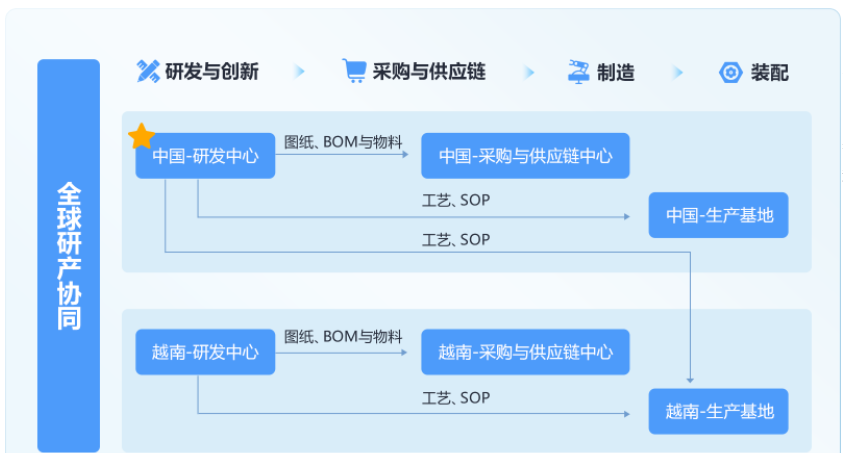Click the orange star on 中国-研发中心
The width and height of the screenshot is (844, 461).
[x=142, y=136]
